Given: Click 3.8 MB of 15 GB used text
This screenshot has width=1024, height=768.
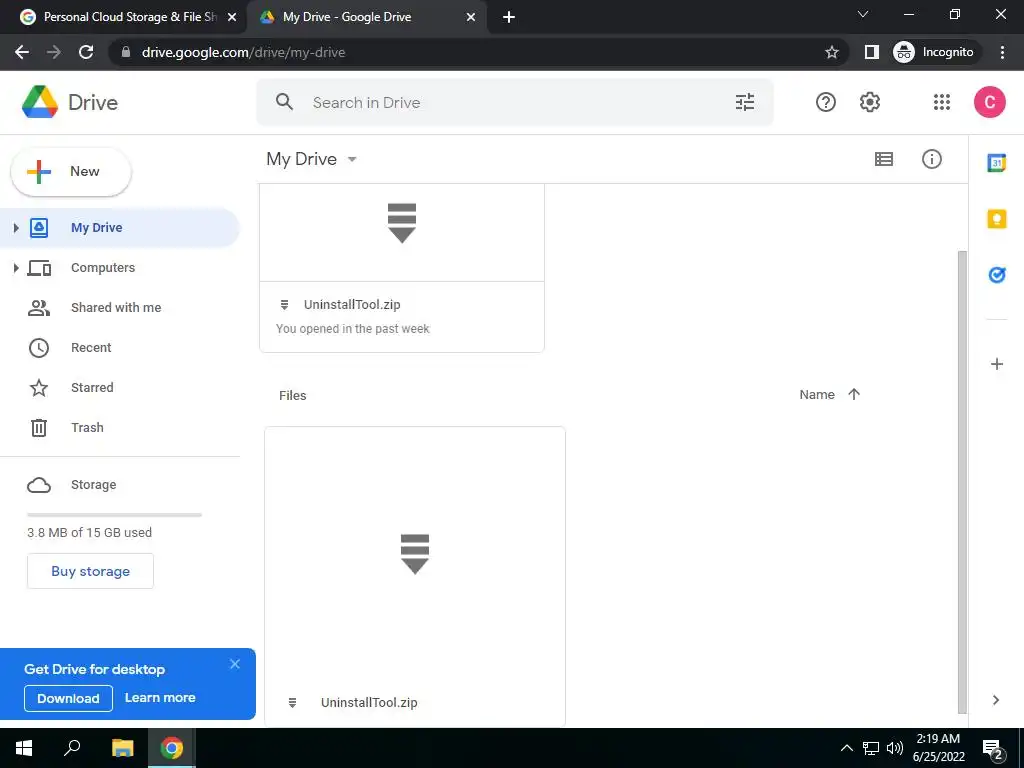Looking at the screenshot, I should (89, 532).
